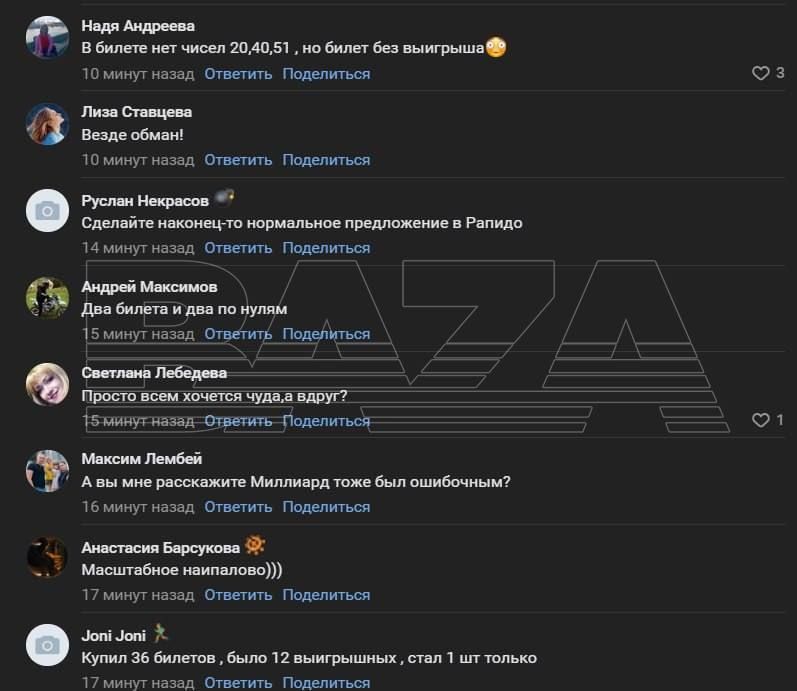Reply to Максим Лембей's comment

(x=238, y=507)
